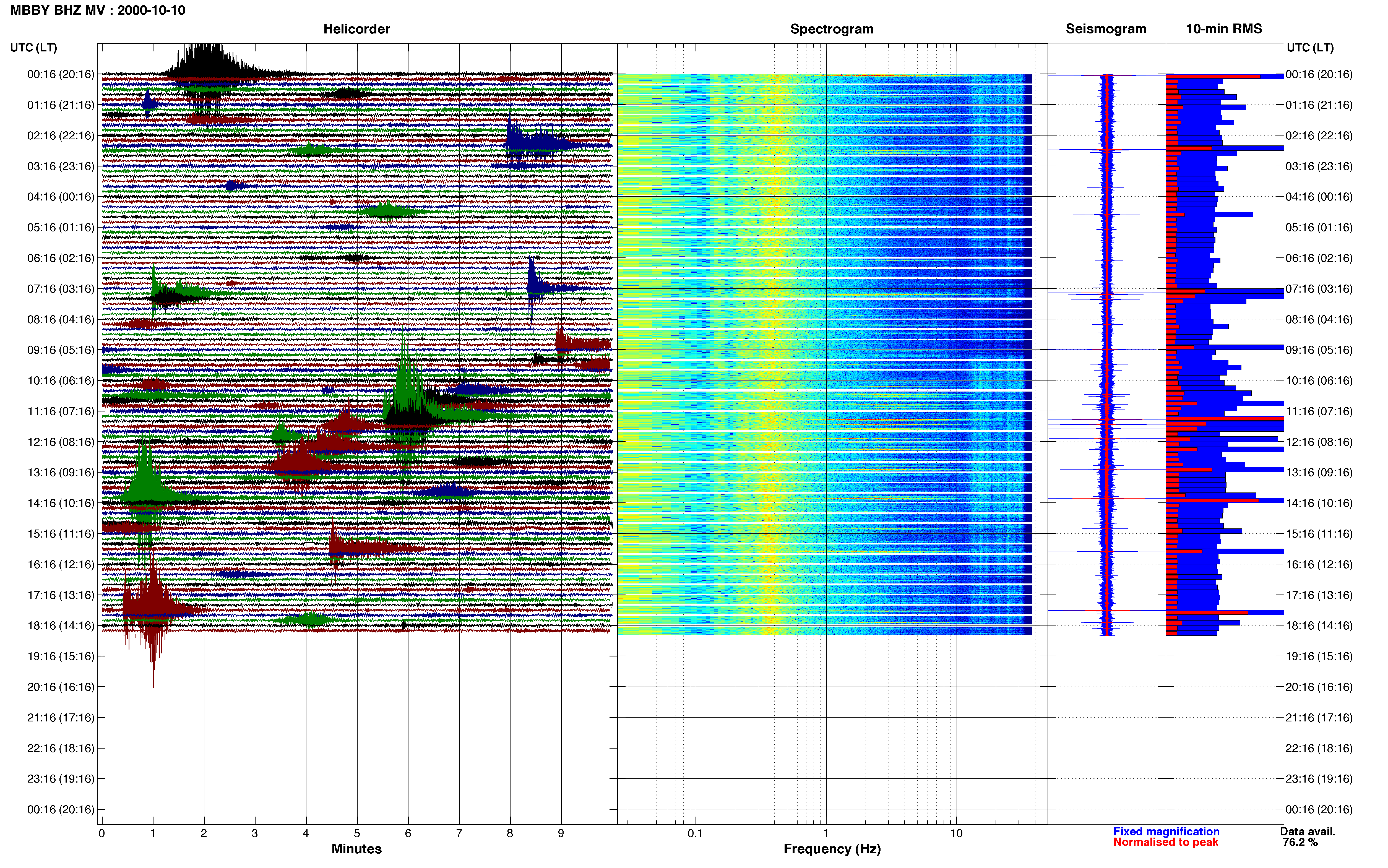Click left axis label '06:16 (02:16)'
The height and width of the screenshot is (868, 1388).
pyautogui.click(x=61, y=258)
